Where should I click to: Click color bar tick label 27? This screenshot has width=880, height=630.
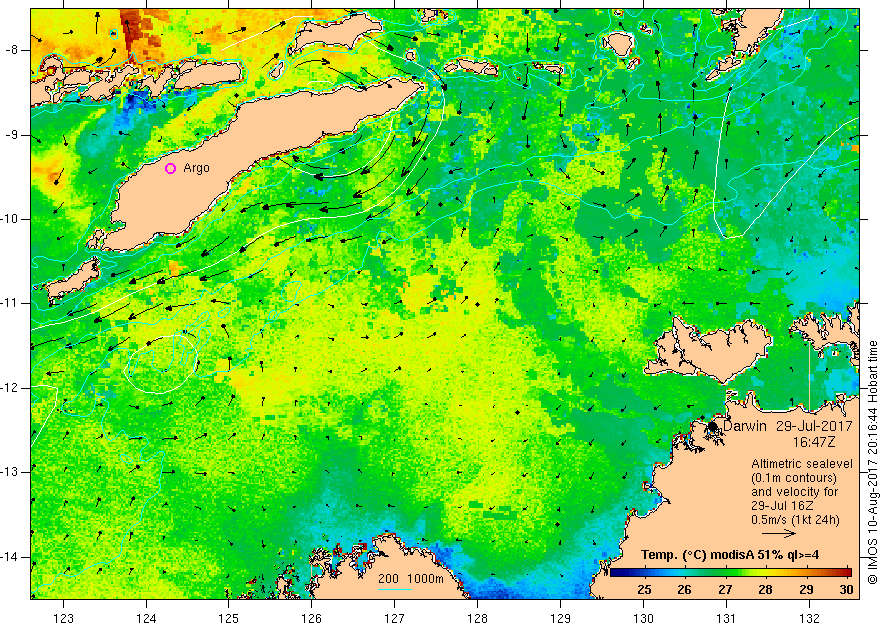point(725,590)
